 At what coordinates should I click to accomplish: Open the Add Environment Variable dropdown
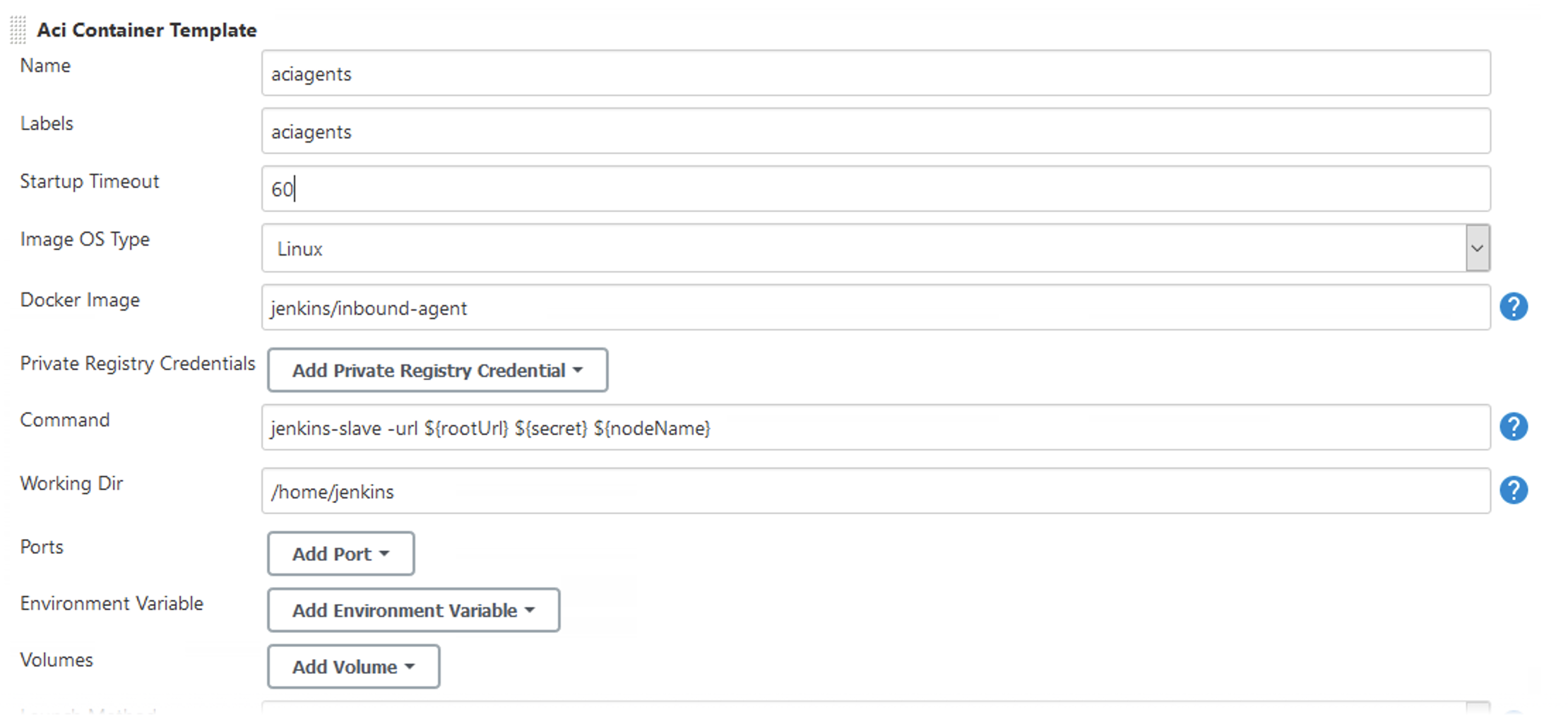413,610
